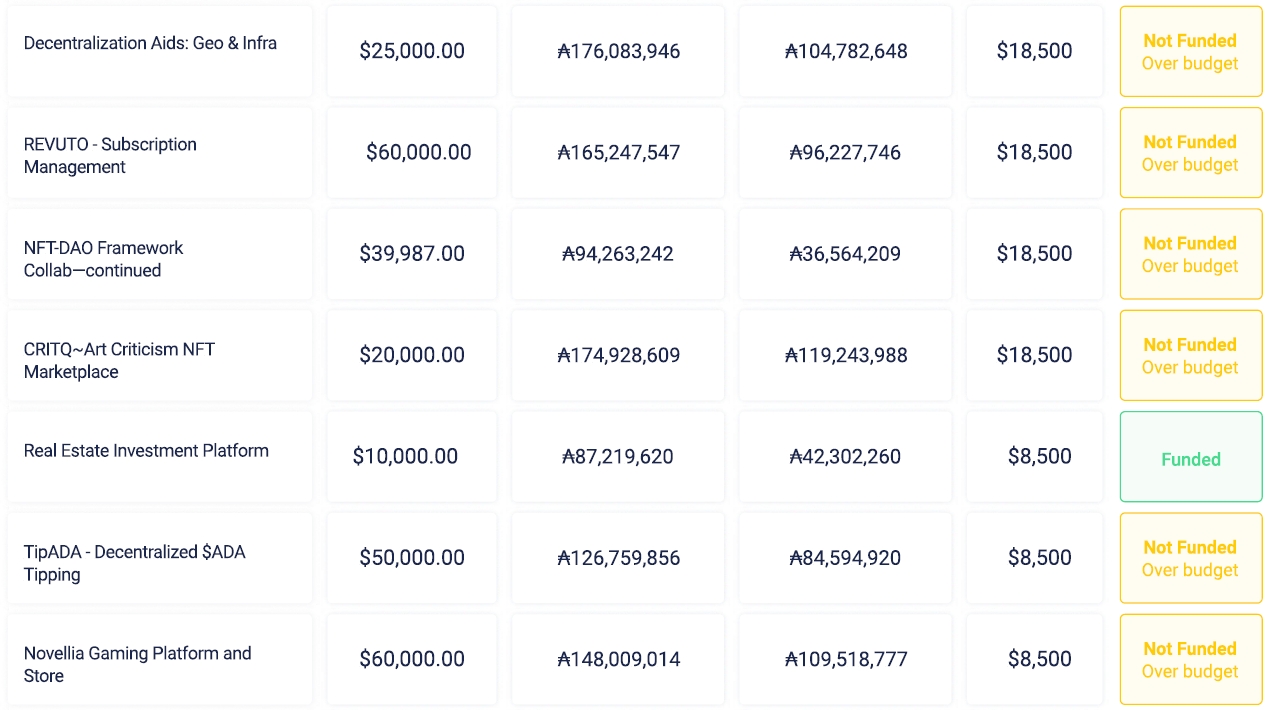Select the Novellia Gaming Platform and Store proposal
Viewport: 1269px width, 710px height.
coord(137,664)
